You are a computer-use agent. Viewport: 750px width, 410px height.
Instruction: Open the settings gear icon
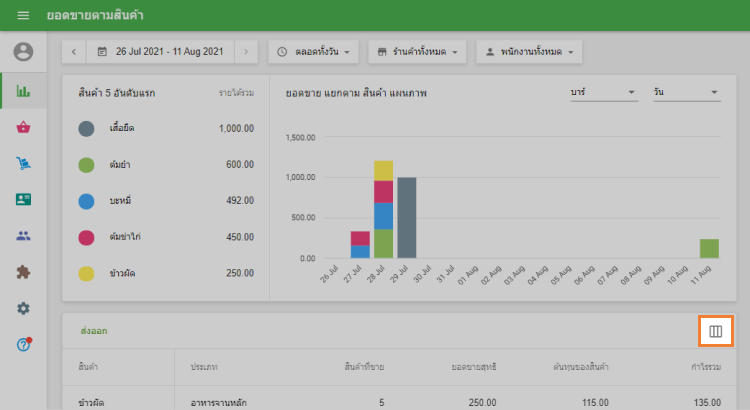click(23, 308)
